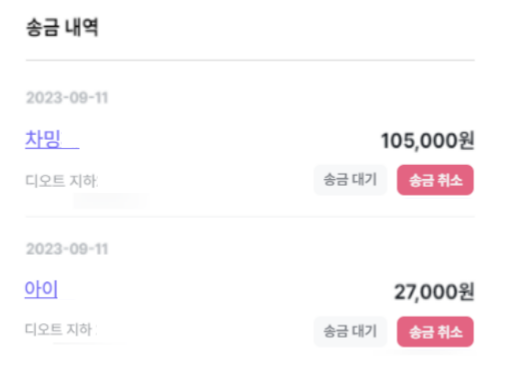Click the blurred text below 차밍's address
Viewport: 524px width, 375px height.
click(110, 201)
